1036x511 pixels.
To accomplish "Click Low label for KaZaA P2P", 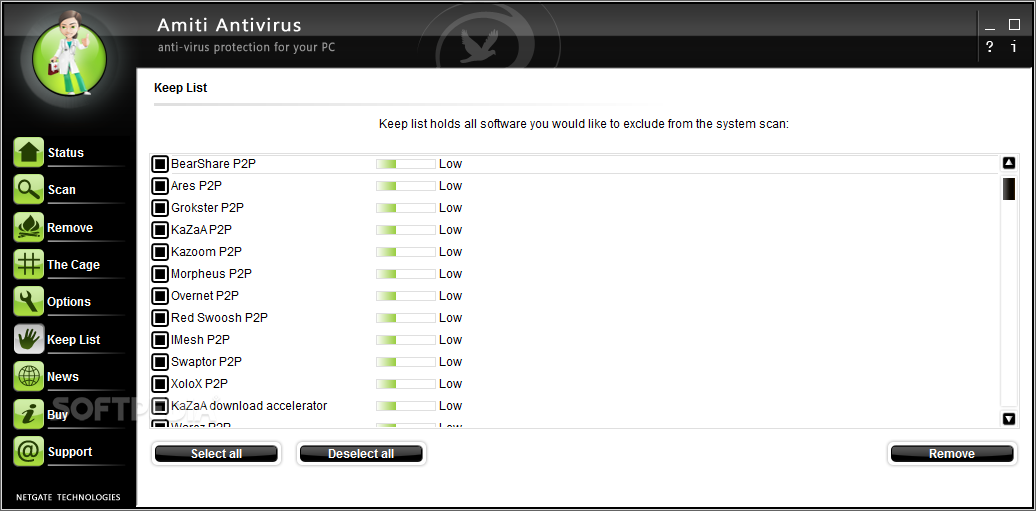I will (451, 230).
